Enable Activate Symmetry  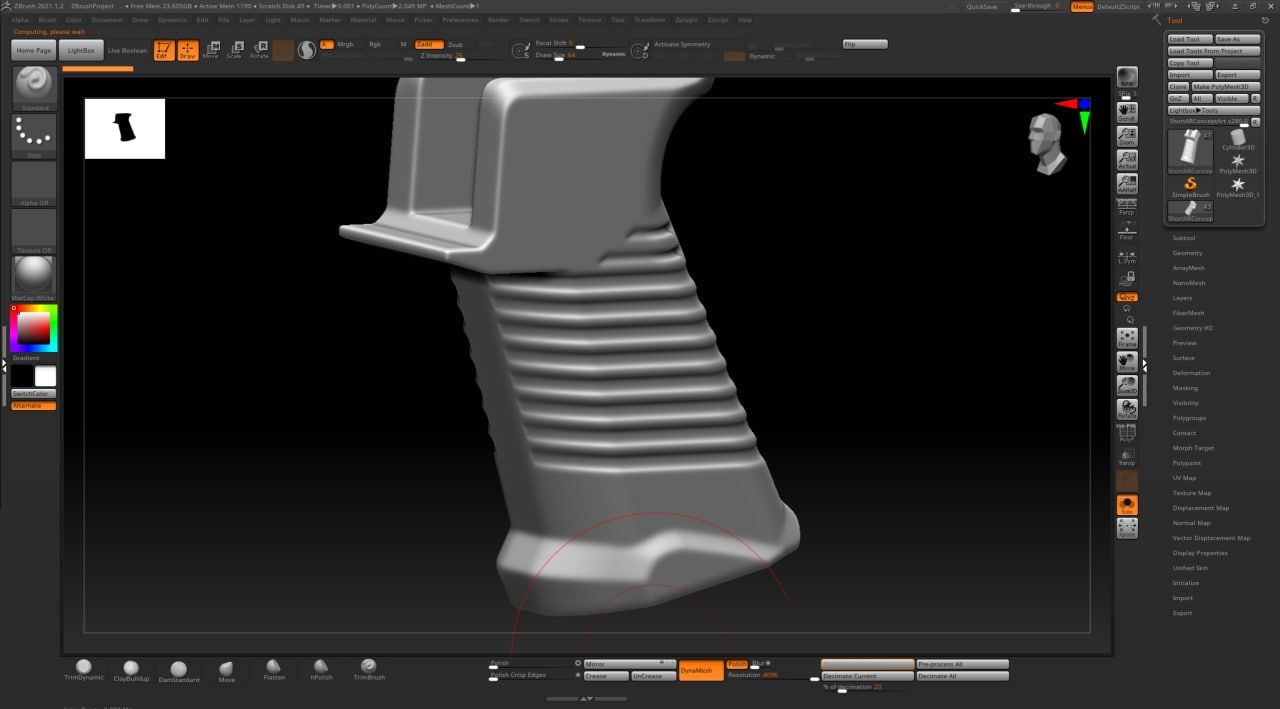pos(682,45)
